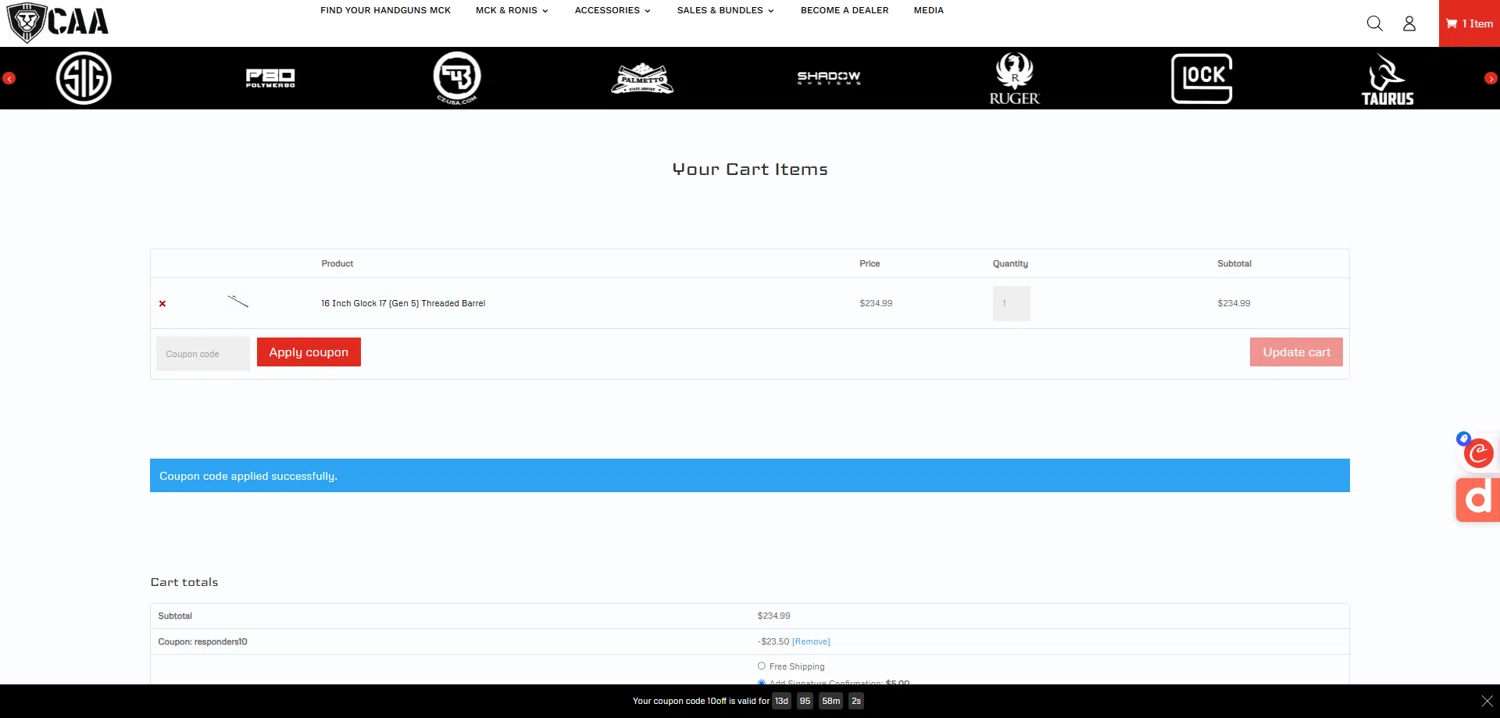Remove the Glock 17 barrel with the red X
Screen dimensions: 1500x718
pyautogui.click(x=162, y=303)
